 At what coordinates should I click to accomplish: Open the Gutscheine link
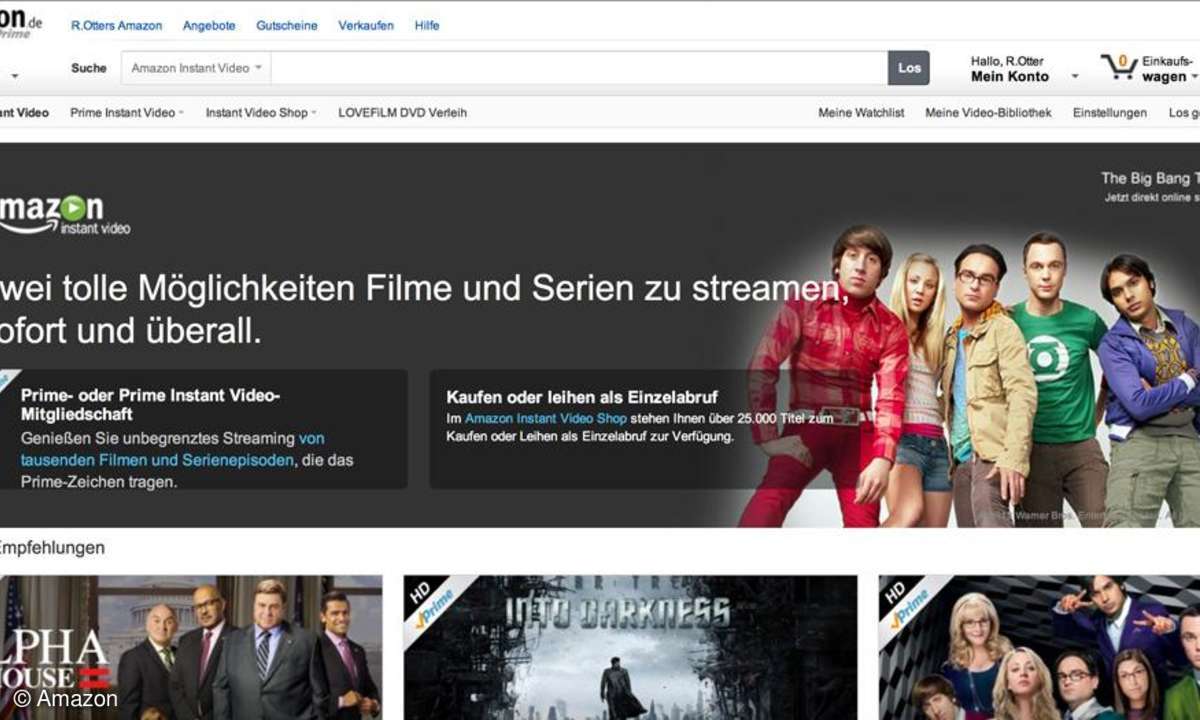[287, 26]
